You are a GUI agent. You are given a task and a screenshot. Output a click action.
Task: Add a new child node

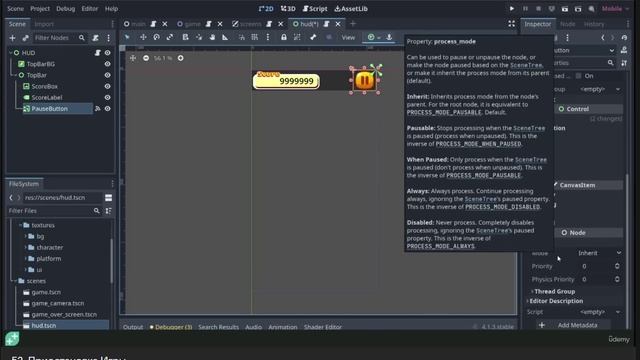[x=12, y=38]
